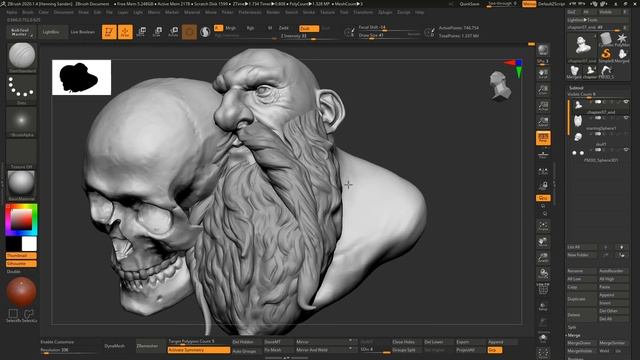Open the Light menu
This screenshot has height=360, width=640.
point(138,12)
